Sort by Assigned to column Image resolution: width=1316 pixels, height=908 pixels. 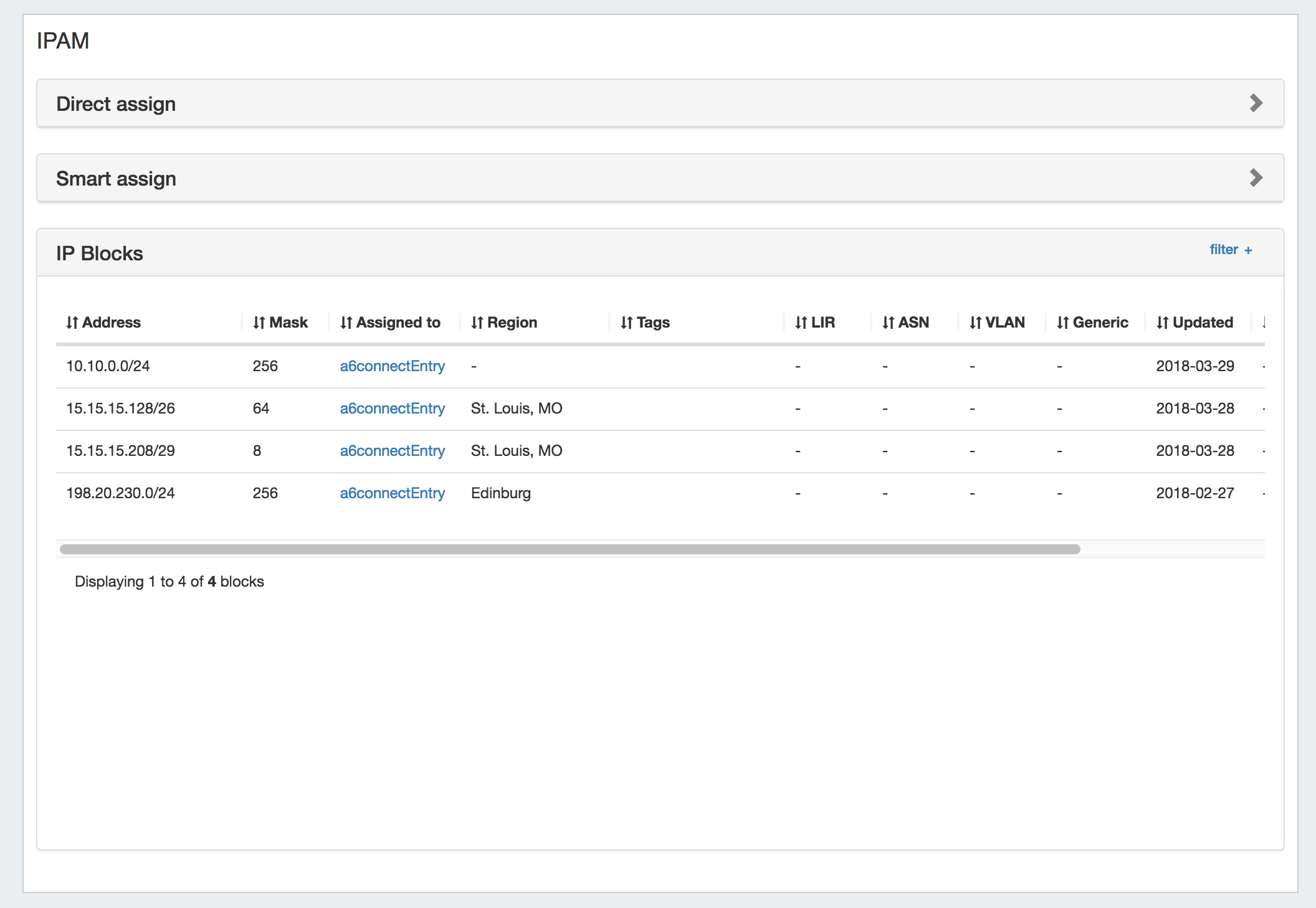tap(391, 323)
